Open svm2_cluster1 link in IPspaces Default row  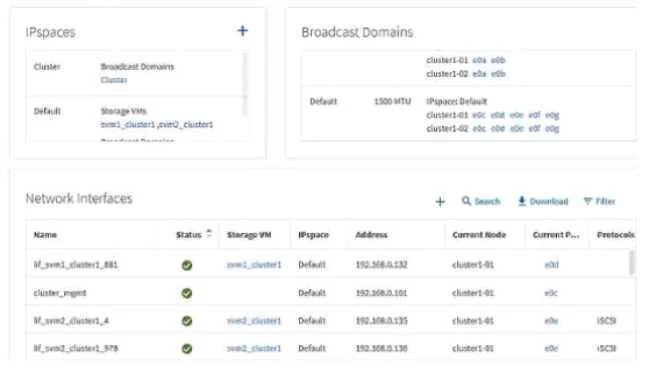(186, 125)
